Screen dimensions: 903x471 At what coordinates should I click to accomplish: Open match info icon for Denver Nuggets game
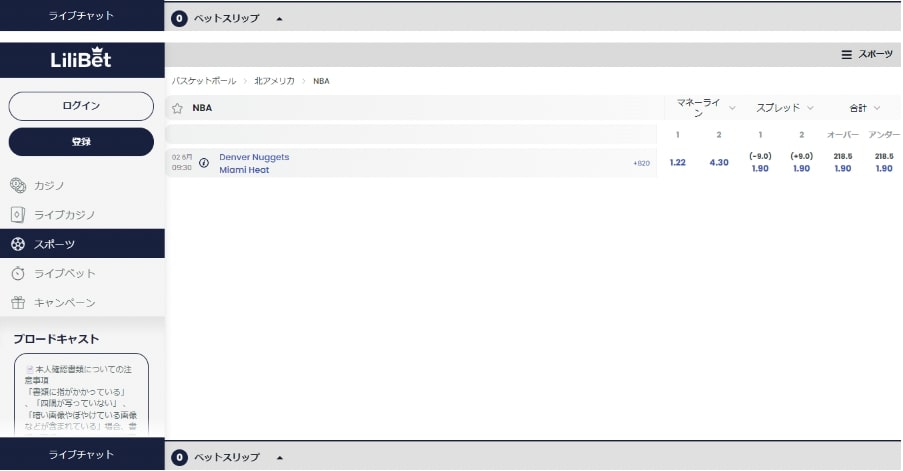click(x=204, y=163)
